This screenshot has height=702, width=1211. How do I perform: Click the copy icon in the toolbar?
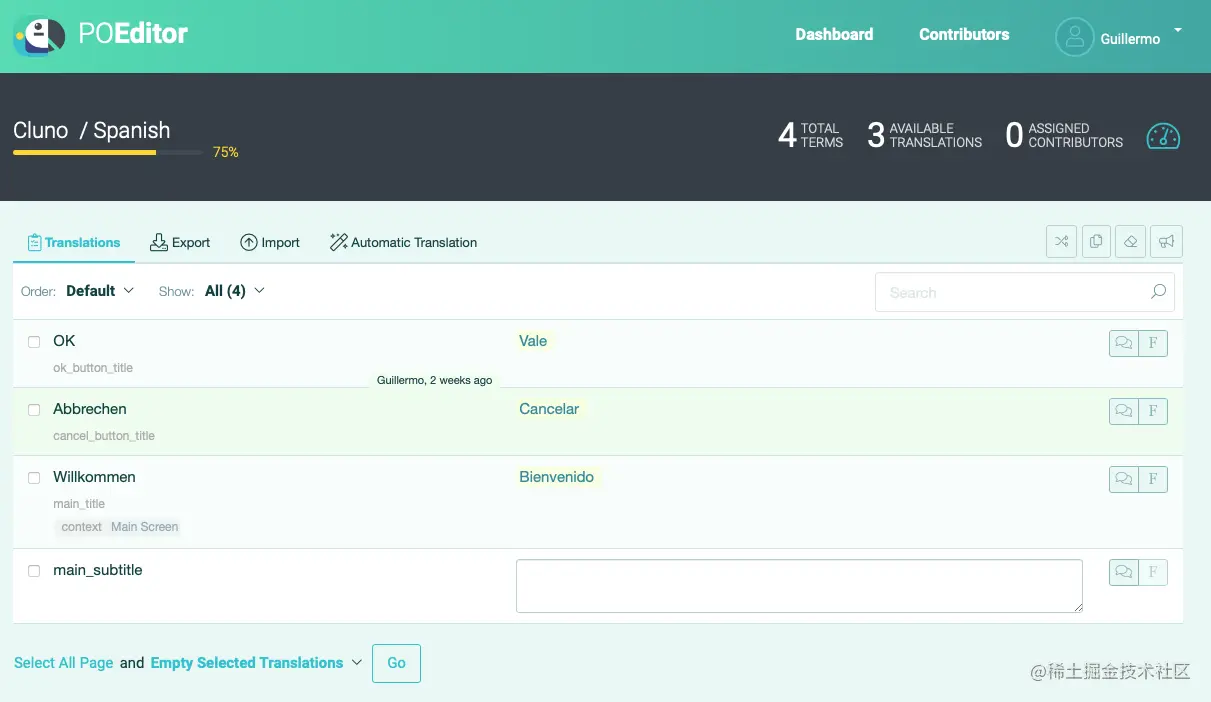1096,241
